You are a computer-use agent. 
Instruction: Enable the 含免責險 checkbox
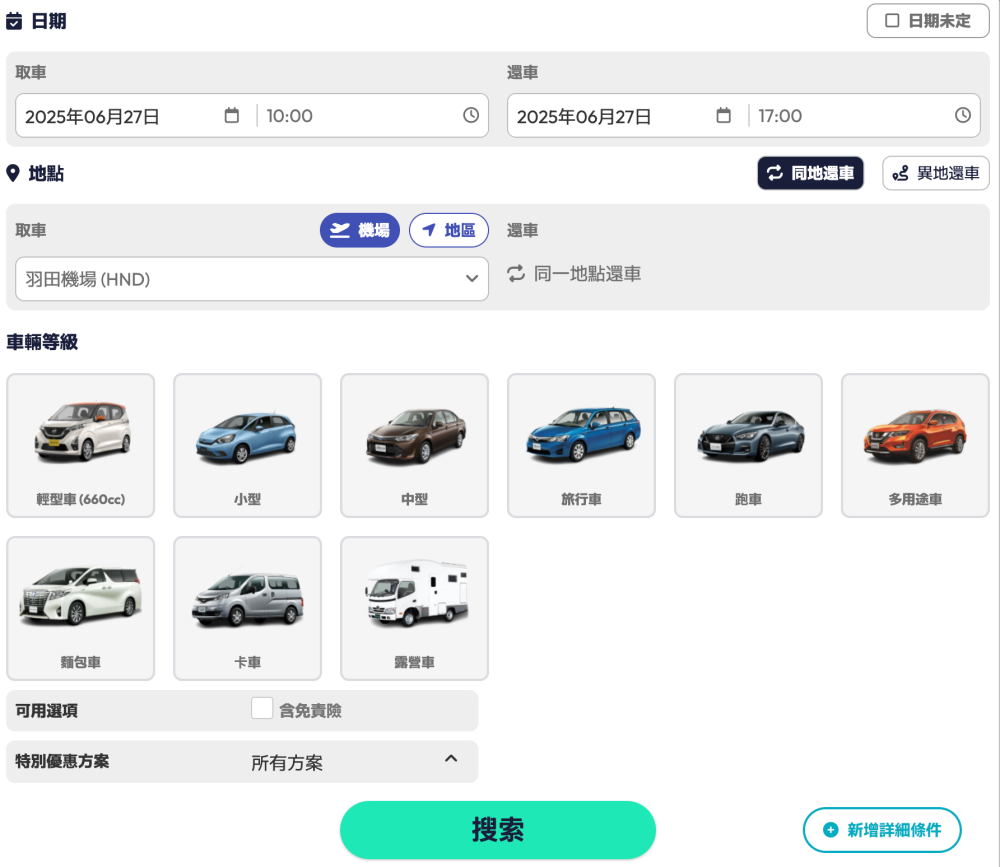261,708
